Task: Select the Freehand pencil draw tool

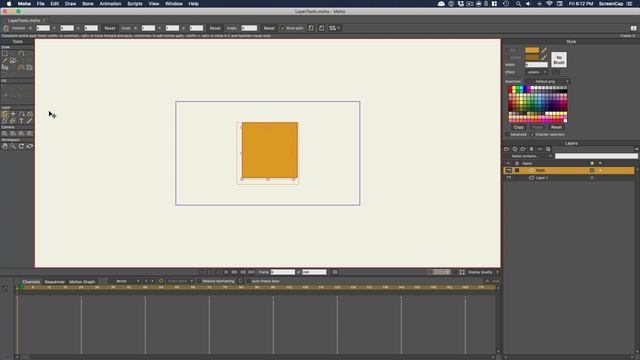Action: (5, 60)
